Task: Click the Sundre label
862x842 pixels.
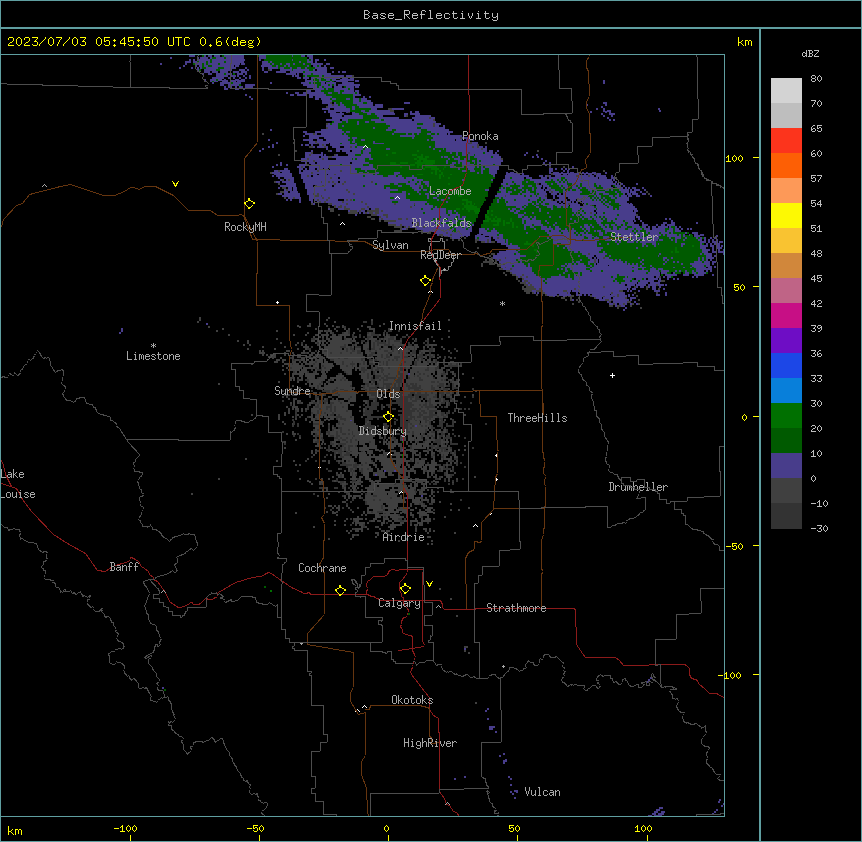Action: coord(292,391)
